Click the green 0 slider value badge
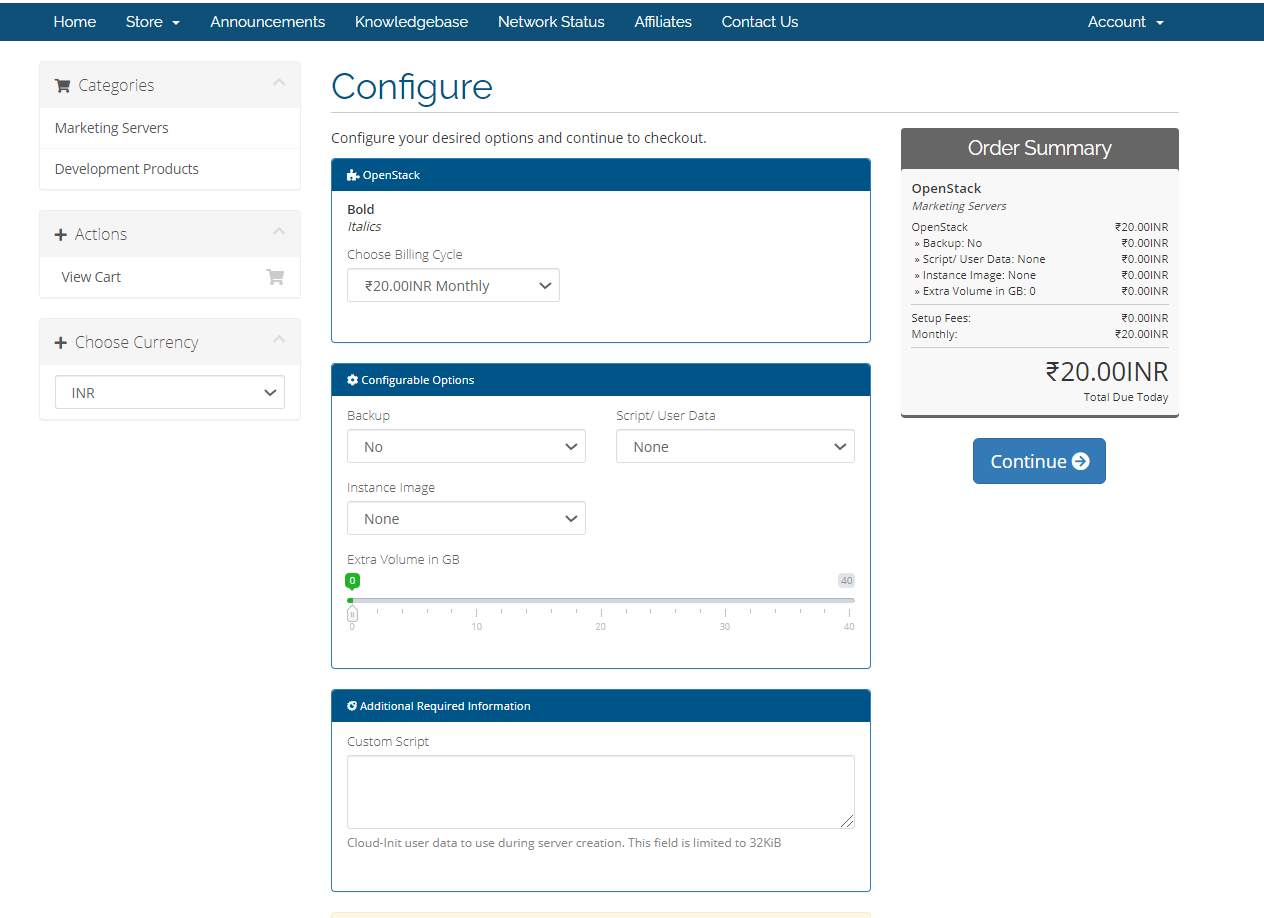The width and height of the screenshot is (1264, 918). [x=352, y=581]
